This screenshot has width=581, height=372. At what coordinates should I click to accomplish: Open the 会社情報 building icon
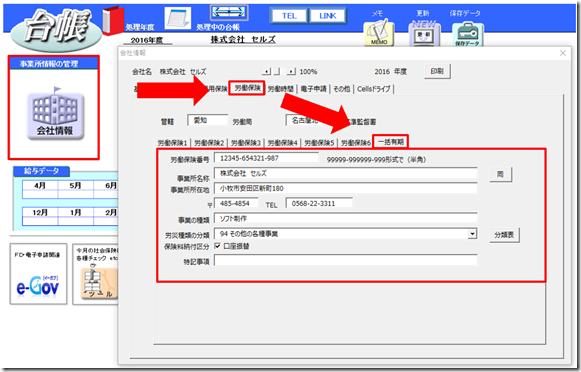pyautogui.click(x=55, y=116)
